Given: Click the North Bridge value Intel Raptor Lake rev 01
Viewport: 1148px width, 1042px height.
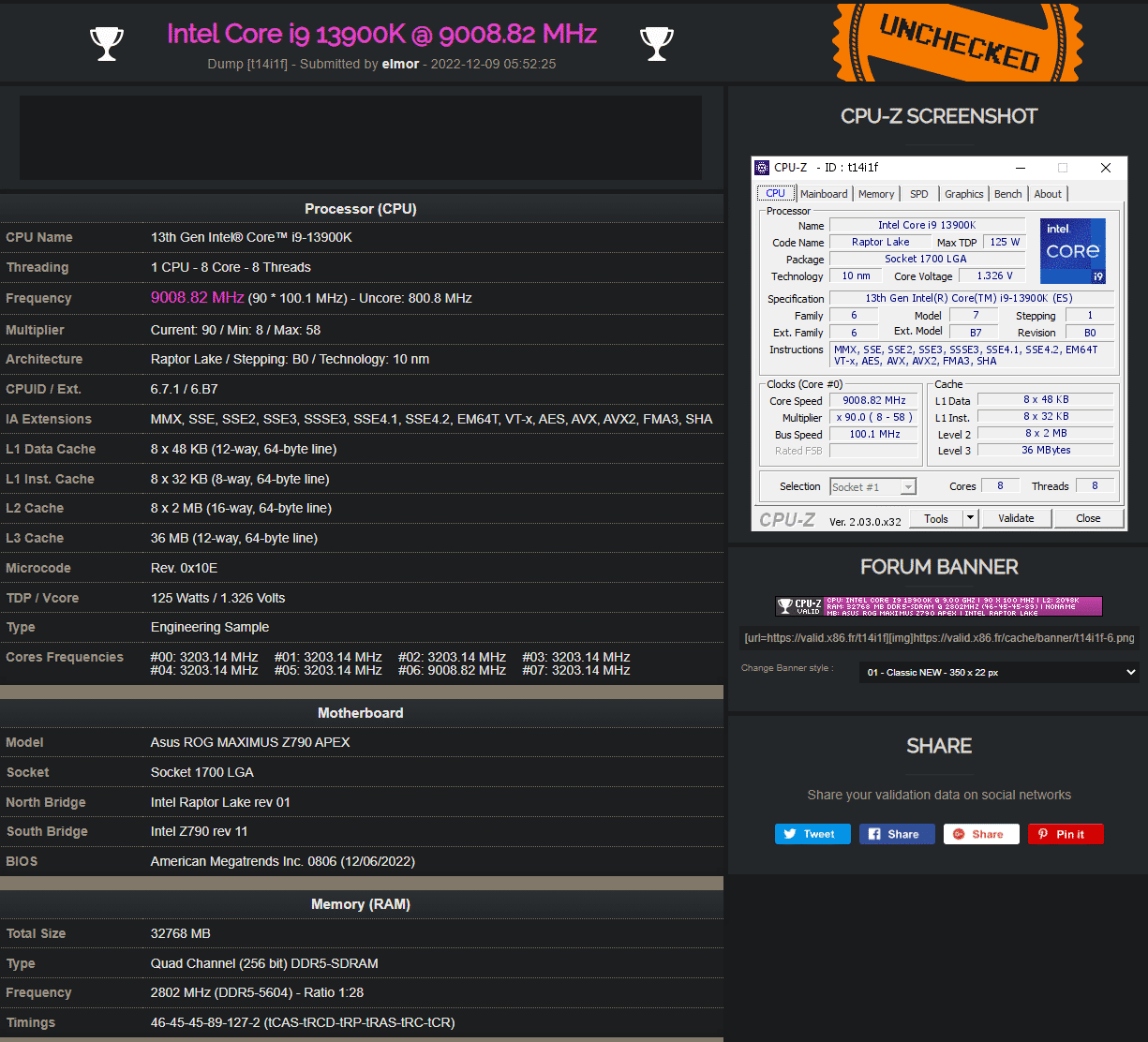Looking at the screenshot, I should (x=220, y=802).
